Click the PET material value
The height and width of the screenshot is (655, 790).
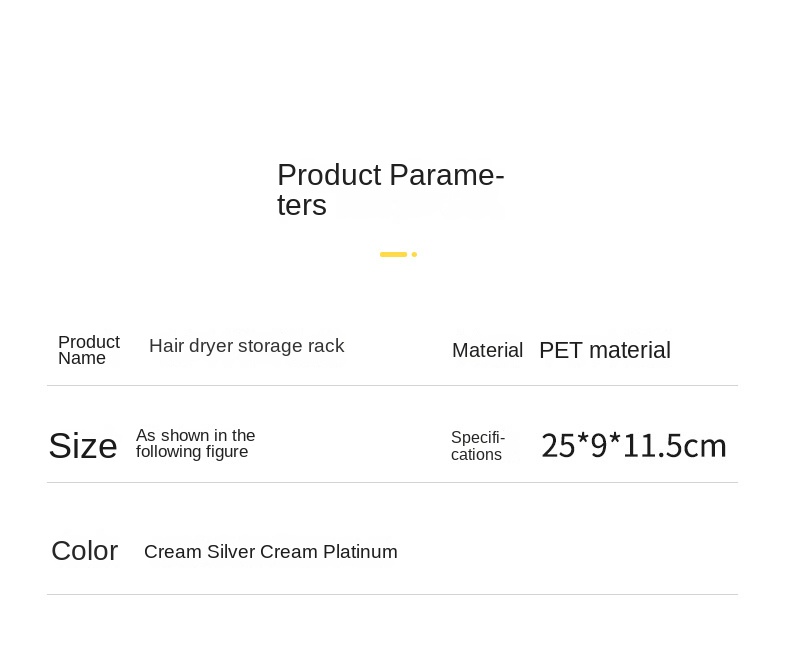point(604,350)
